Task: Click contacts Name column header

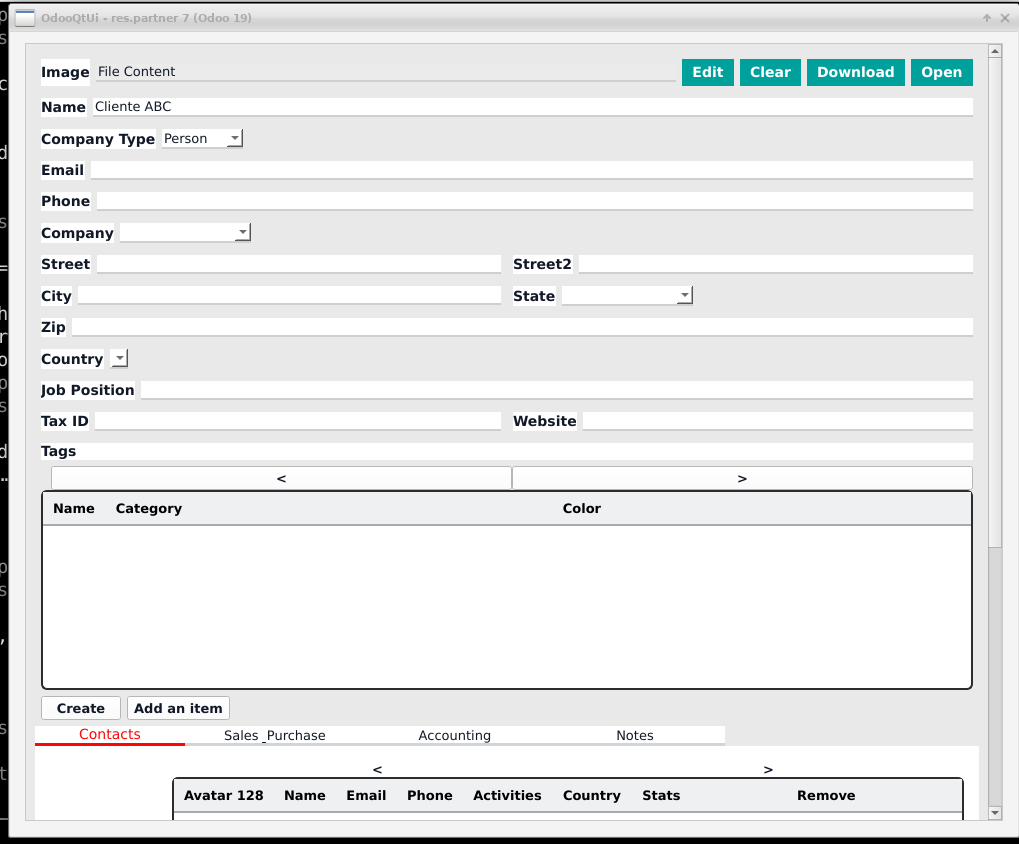Action: (305, 796)
